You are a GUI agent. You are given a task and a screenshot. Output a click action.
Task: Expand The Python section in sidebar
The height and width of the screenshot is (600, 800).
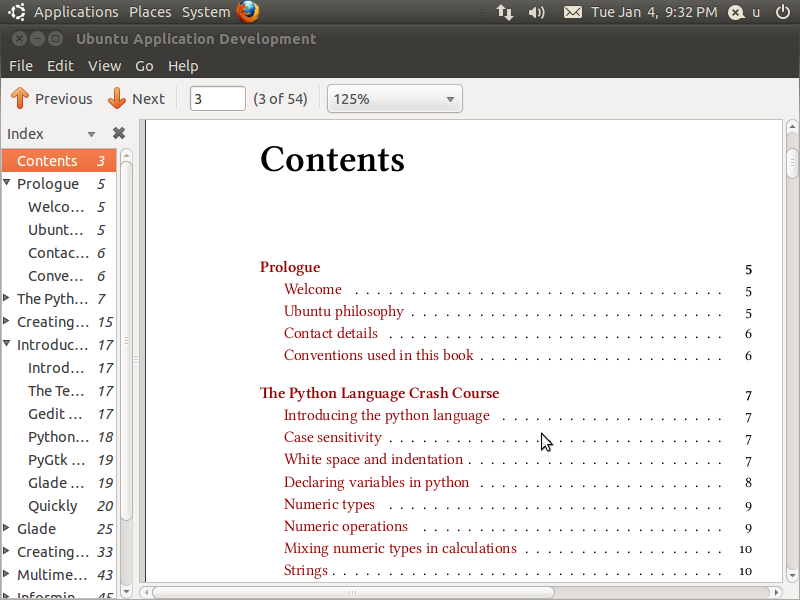(8, 298)
